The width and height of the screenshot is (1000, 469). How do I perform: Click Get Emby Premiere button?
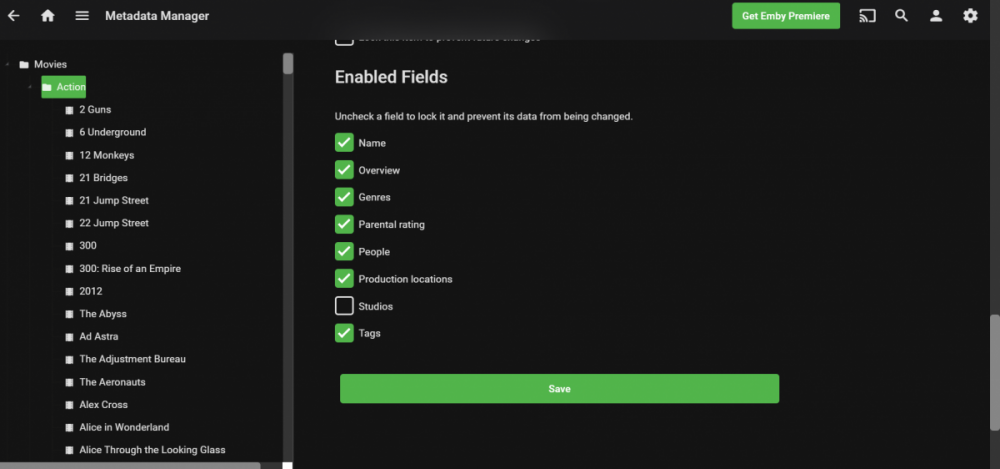[x=786, y=16]
